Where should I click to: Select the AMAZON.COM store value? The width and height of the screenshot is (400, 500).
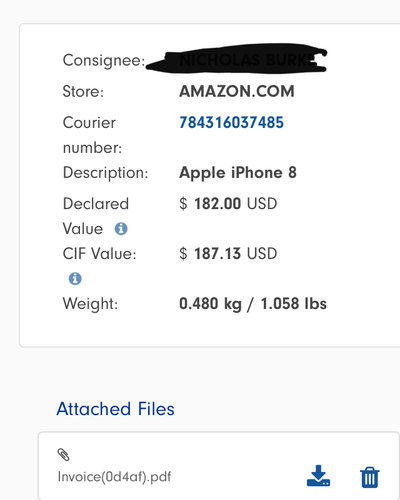pos(237,91)
